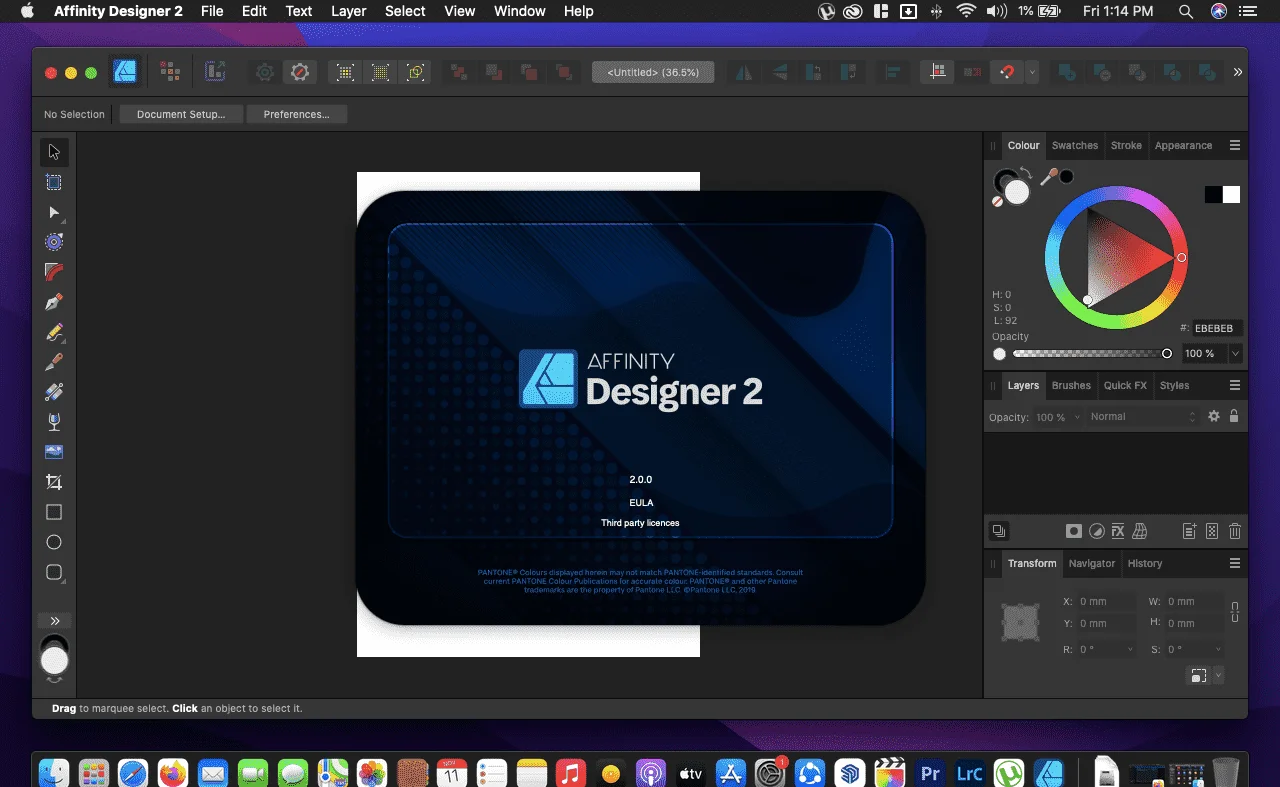Select the Pencil tool
This screenshot has height=787, width=1280.
[x=54, y=331]
